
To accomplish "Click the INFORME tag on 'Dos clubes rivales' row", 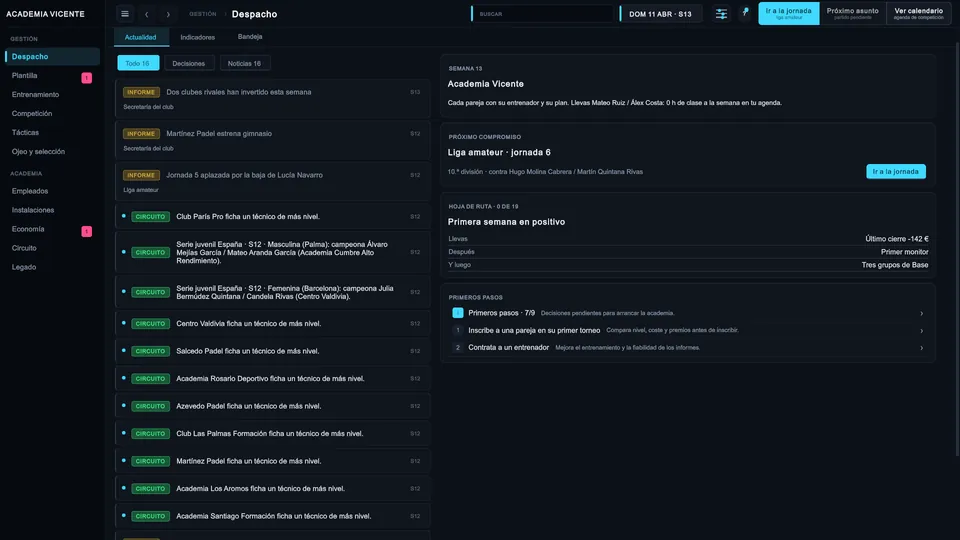I will click(x=141, y=92).
